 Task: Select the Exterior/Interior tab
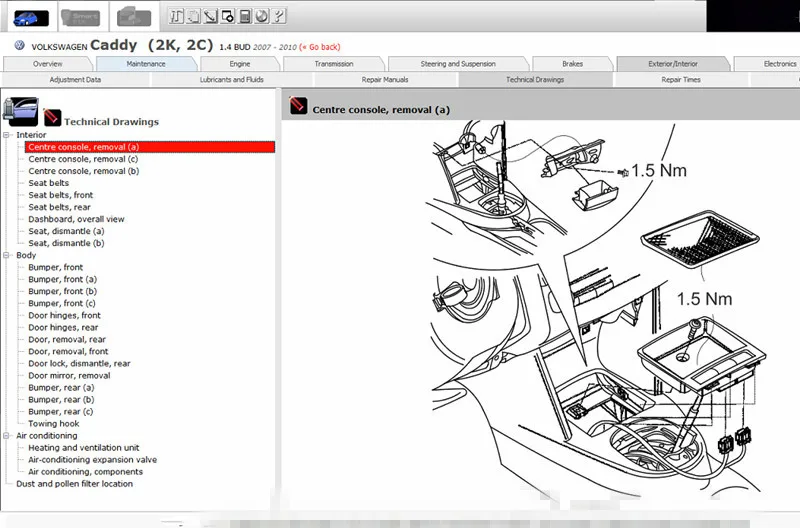pyautogui.click(x=673, y=64)
